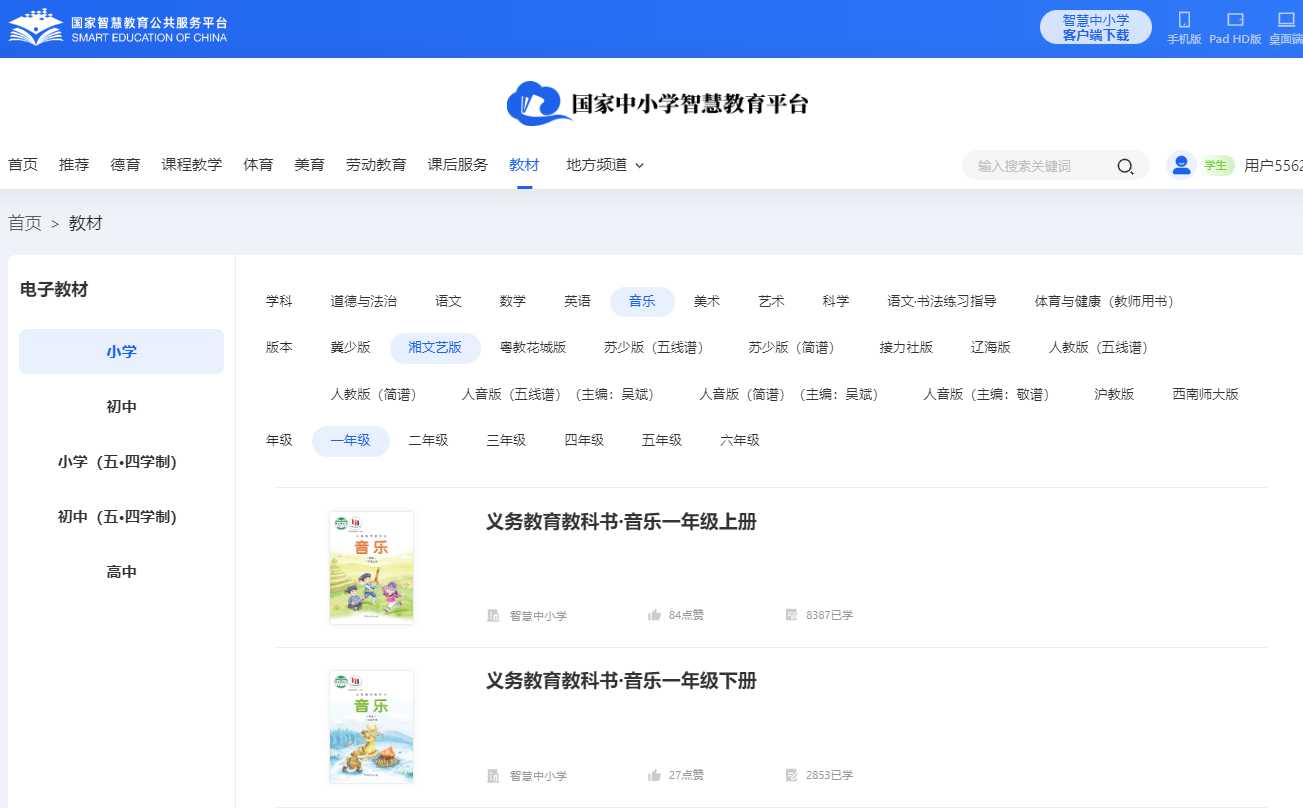Select 高中 in the sidebar

121,572
